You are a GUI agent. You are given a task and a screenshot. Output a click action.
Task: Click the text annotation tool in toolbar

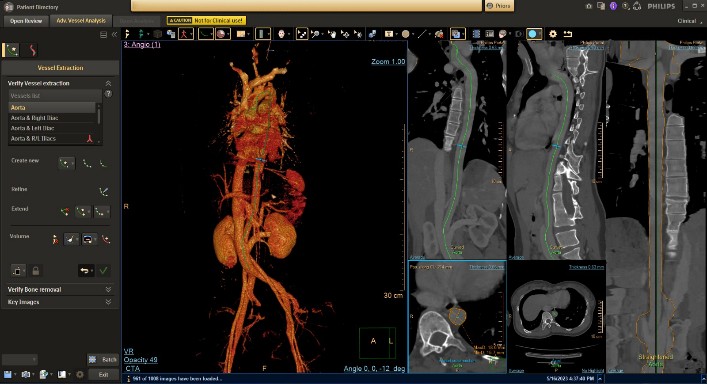click(388, 34)
